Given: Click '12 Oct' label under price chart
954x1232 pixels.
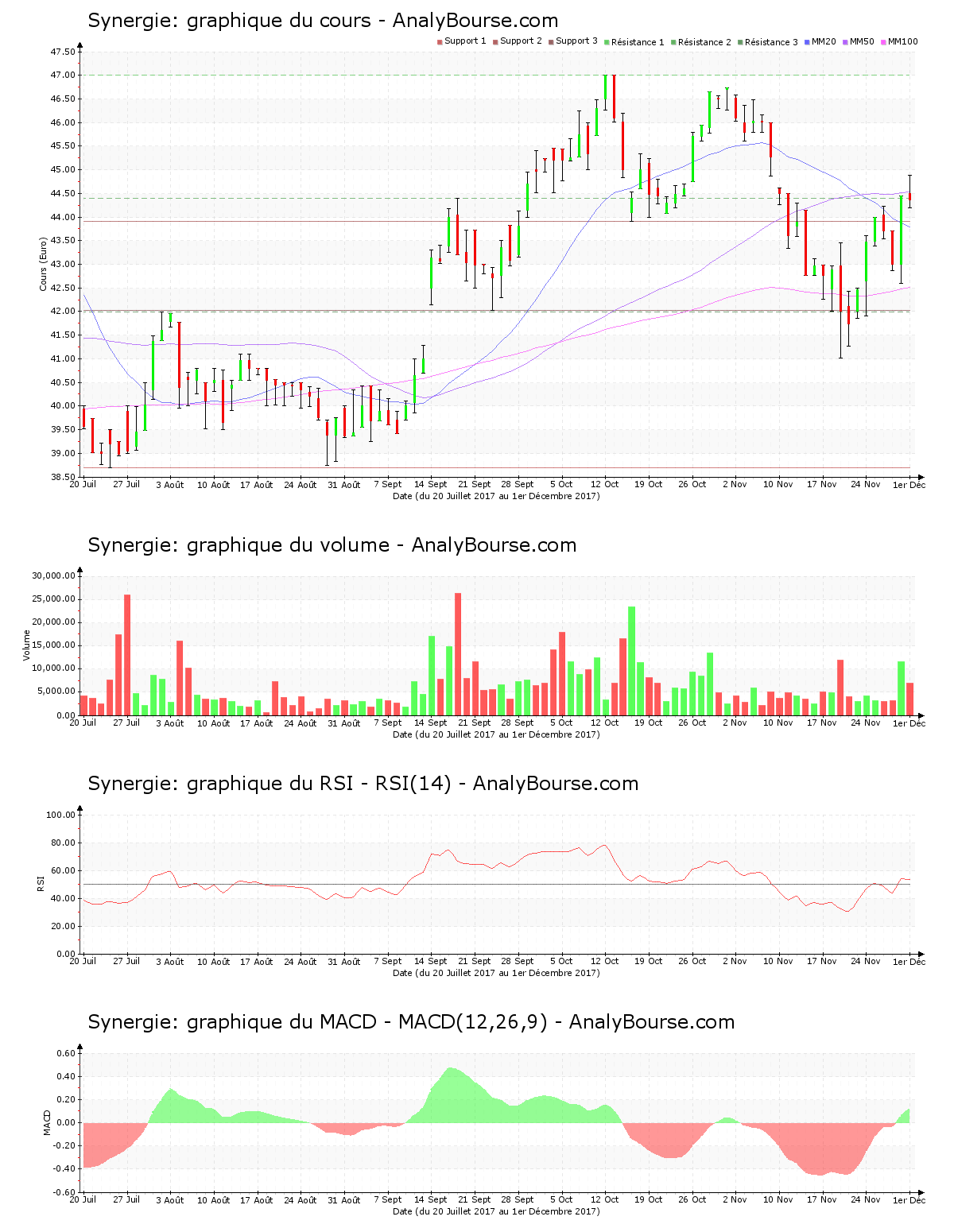Looking at the screenshot, I should click(604, 484).
